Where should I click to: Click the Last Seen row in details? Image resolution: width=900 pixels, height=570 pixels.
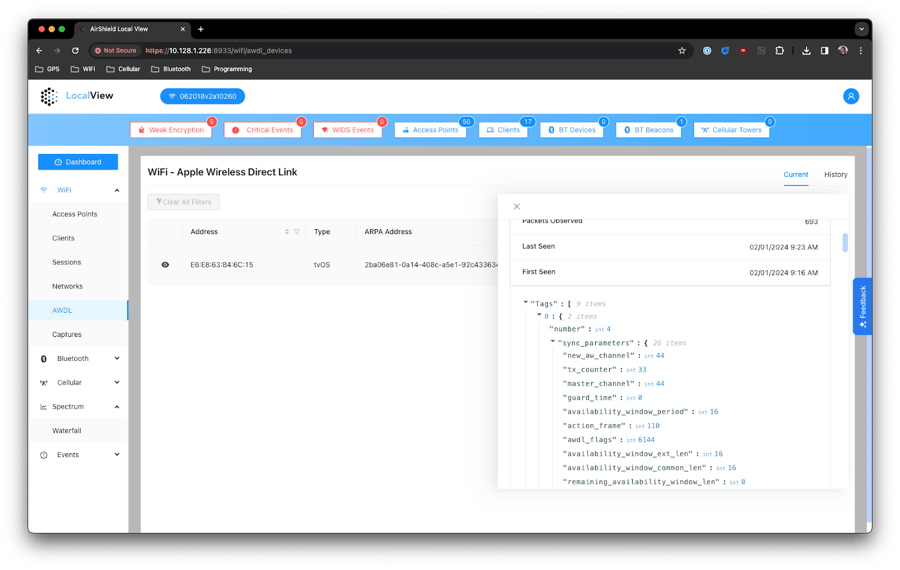pos(670,247)
